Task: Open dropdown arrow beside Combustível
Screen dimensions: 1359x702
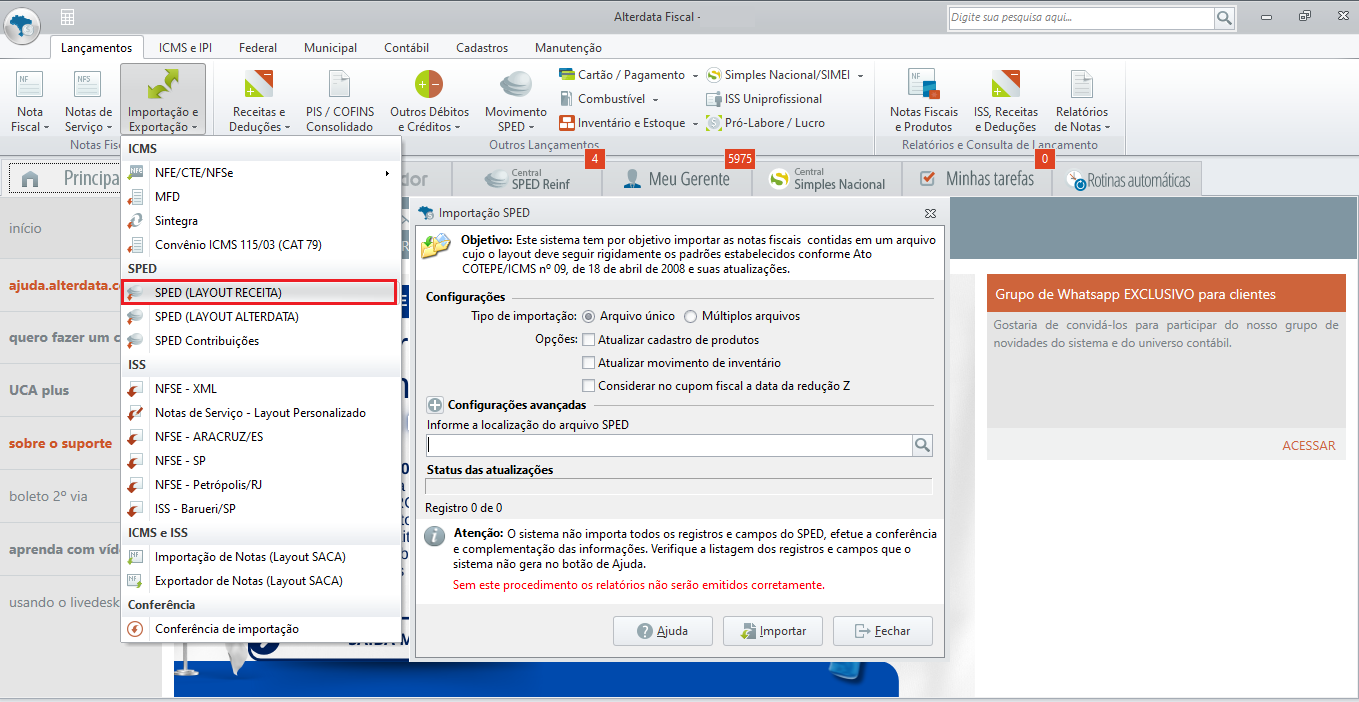Action: [x=656, y=99]
